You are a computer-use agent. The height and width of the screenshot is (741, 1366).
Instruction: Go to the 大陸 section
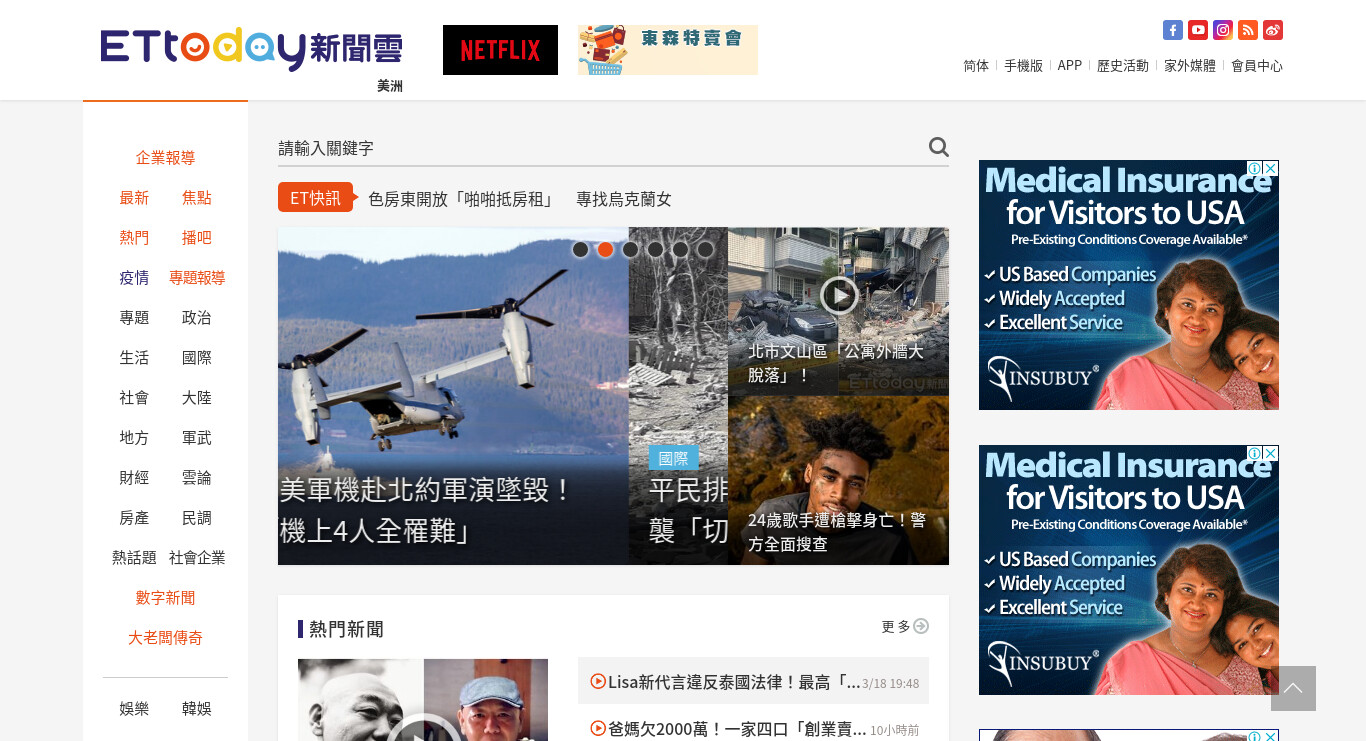pyautogui.click(x=197, y=397)
